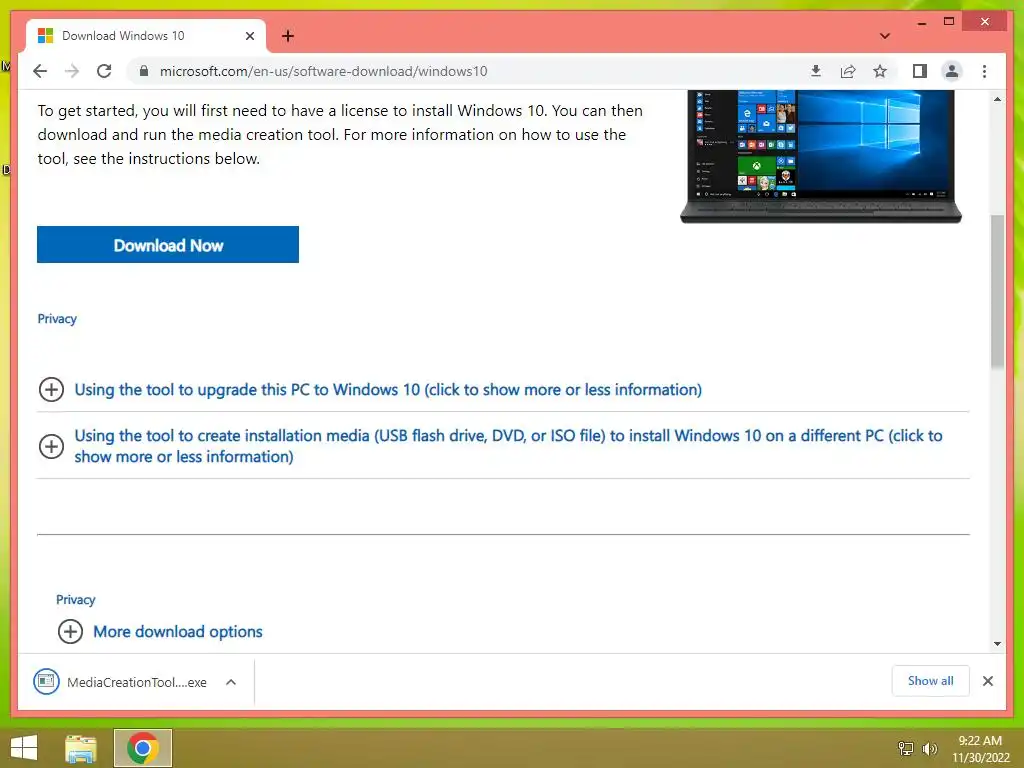This screenshot has width=1024, height=768.
Task: Open 'Using the tool to create installation media' link
Action: [508, 446]
